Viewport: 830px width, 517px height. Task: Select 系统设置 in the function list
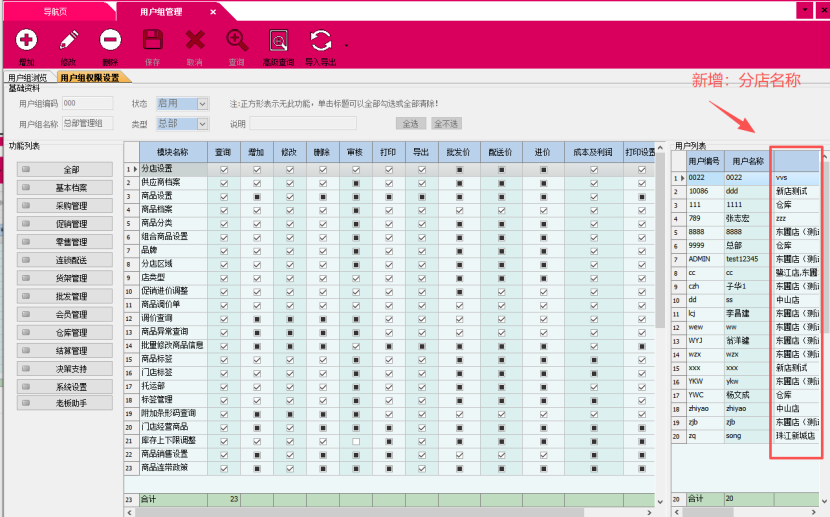click(x=65, y=386)
